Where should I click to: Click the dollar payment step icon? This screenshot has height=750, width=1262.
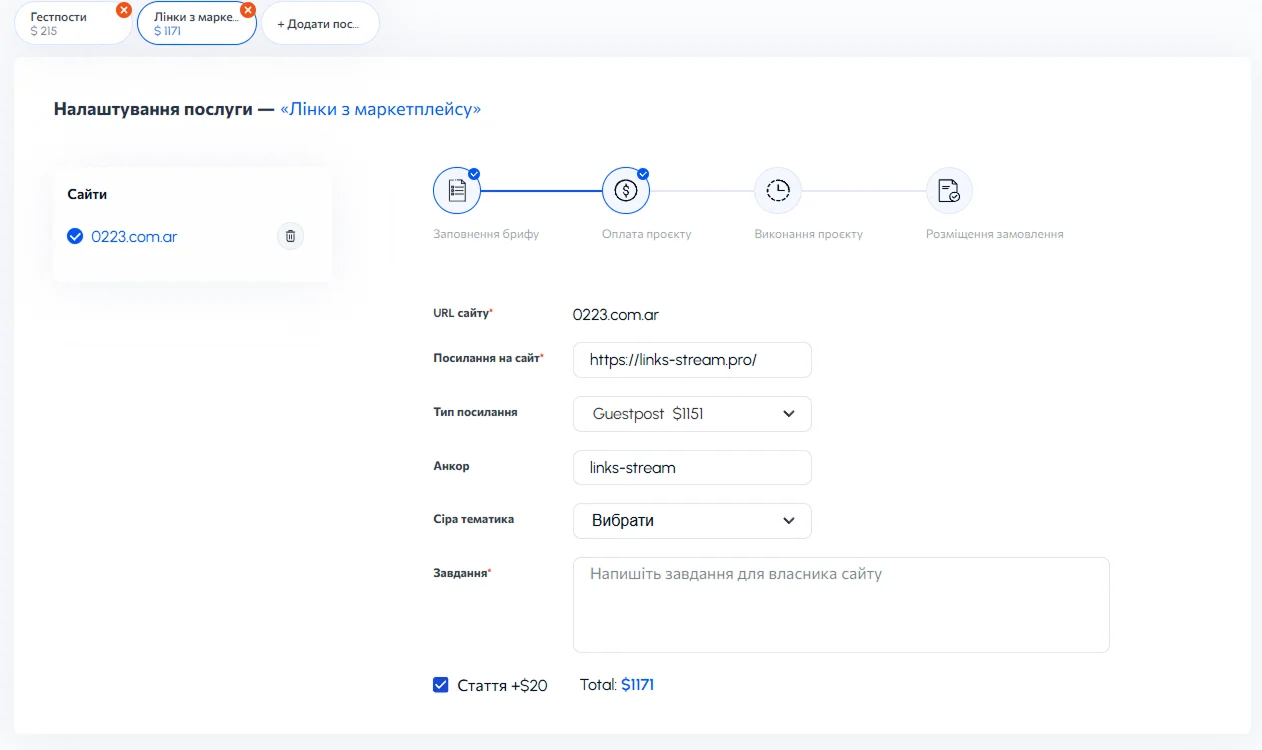(x=626, y=190)
